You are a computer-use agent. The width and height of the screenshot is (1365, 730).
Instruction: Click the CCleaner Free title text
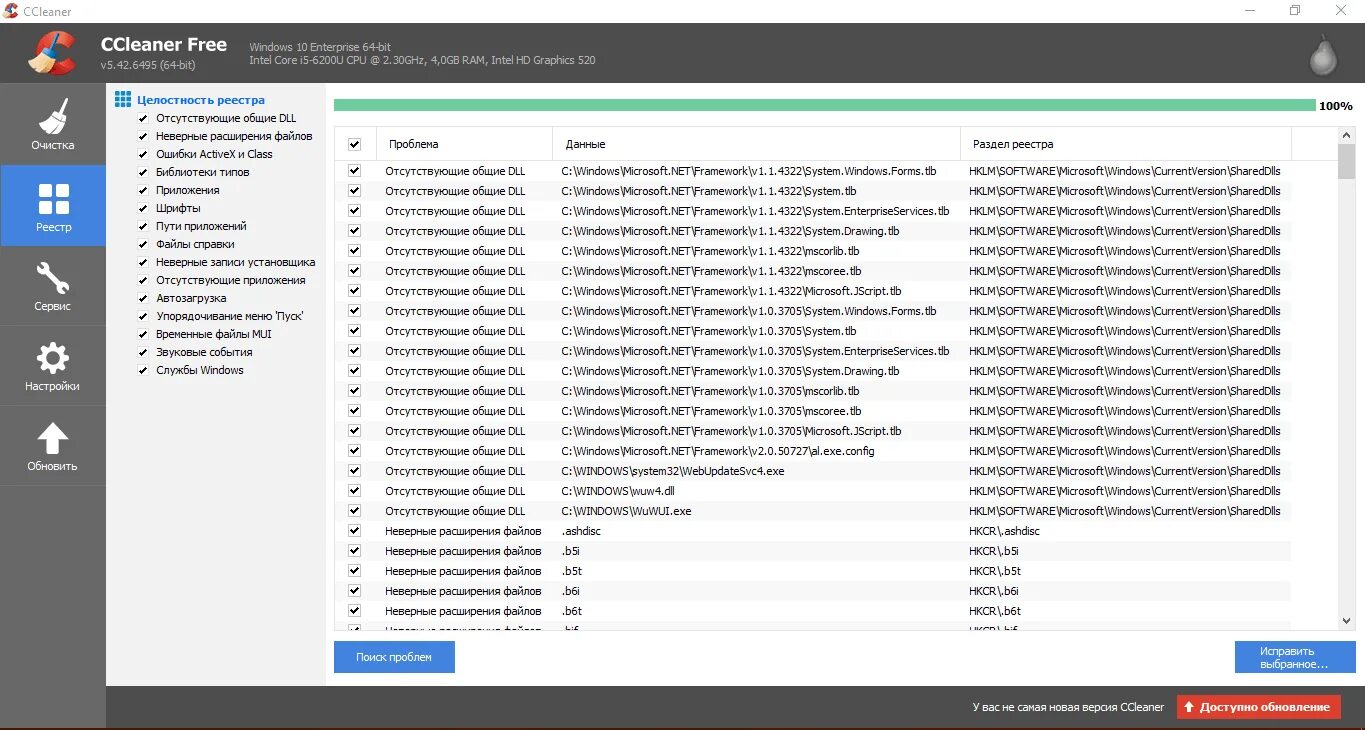[x=164, y=45]
